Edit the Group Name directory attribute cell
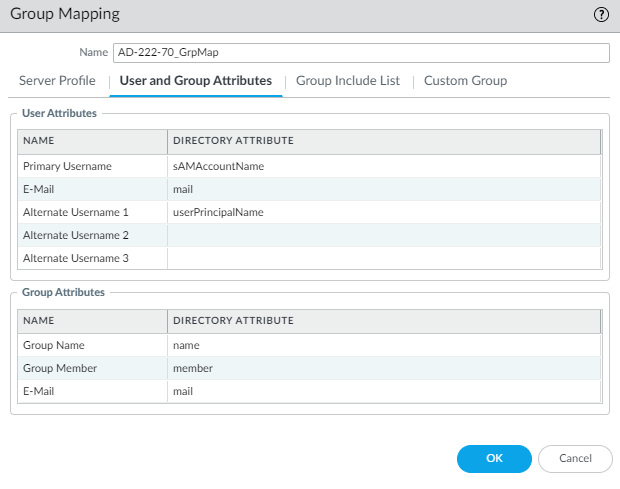The width and height of the screenshot is (620, 489). tap(384, 345)
